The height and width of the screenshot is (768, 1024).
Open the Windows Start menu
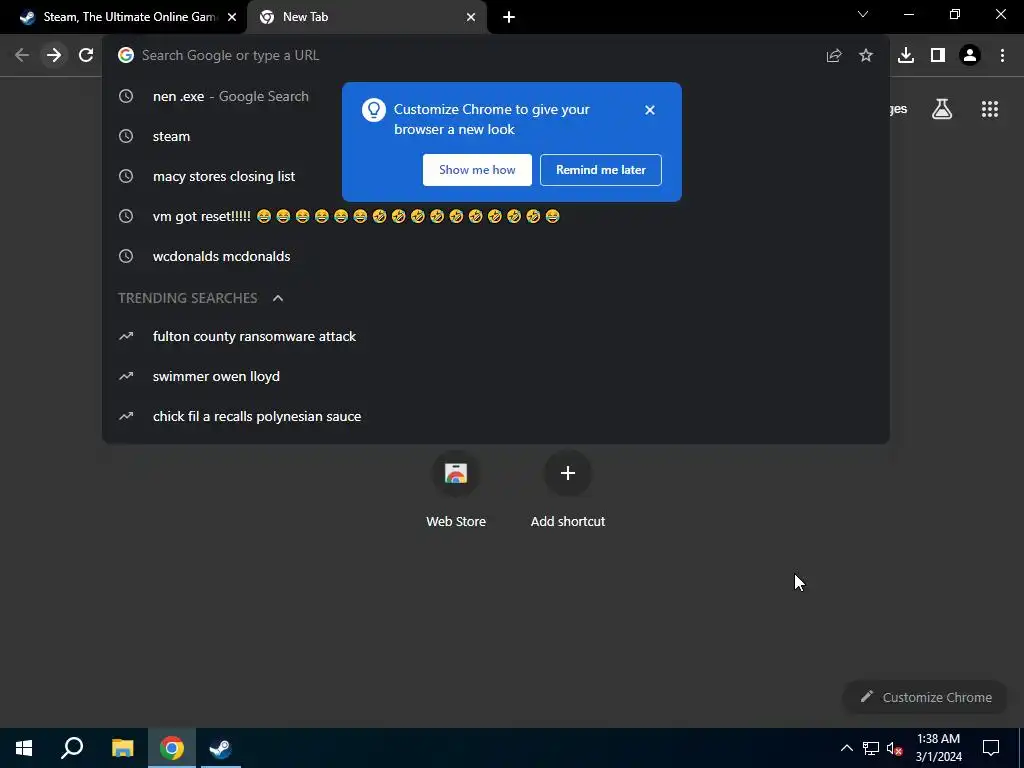(24, 748)
